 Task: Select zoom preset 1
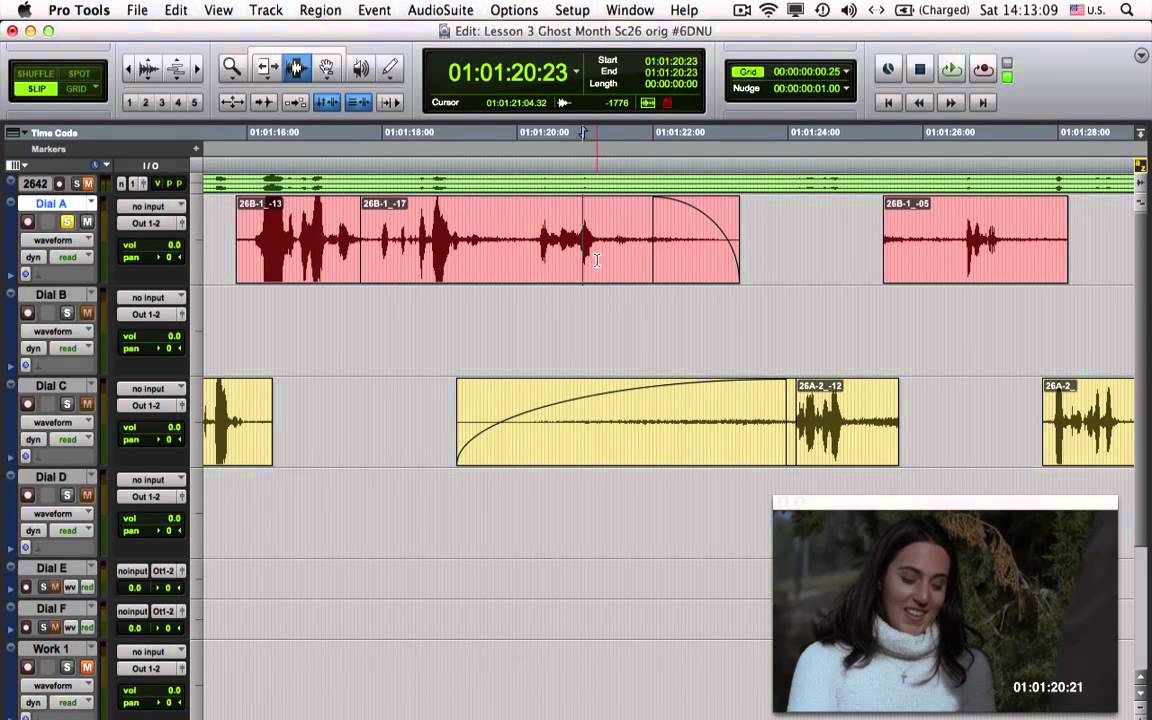coord(130,103)
